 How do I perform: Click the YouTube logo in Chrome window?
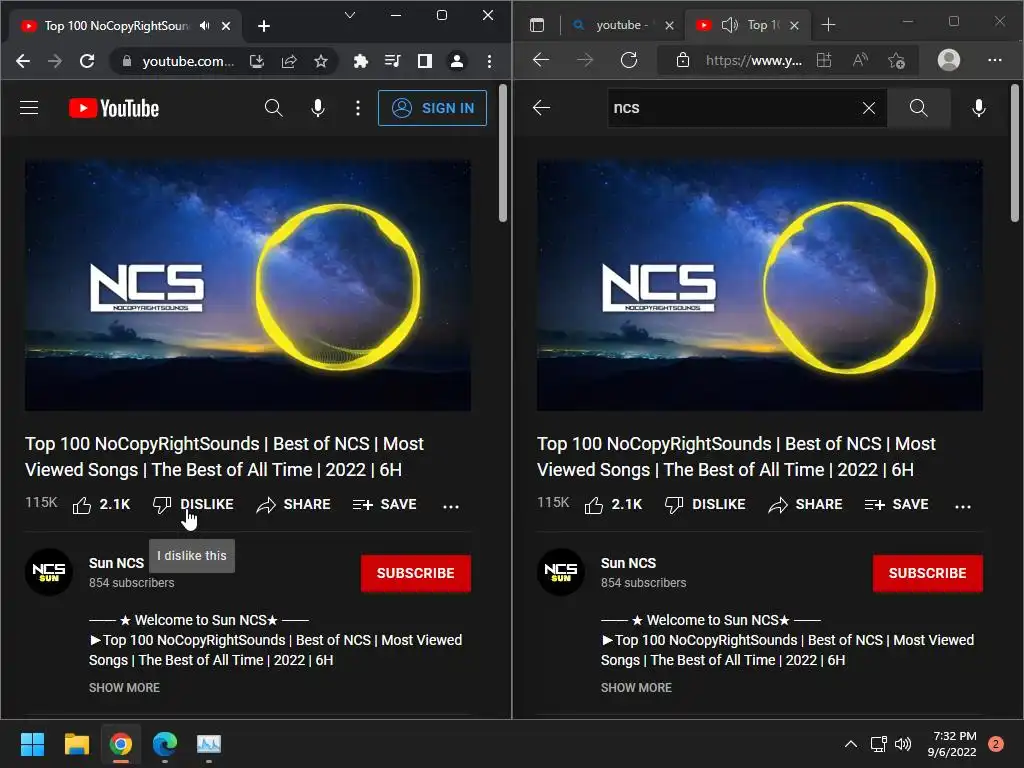114,108
